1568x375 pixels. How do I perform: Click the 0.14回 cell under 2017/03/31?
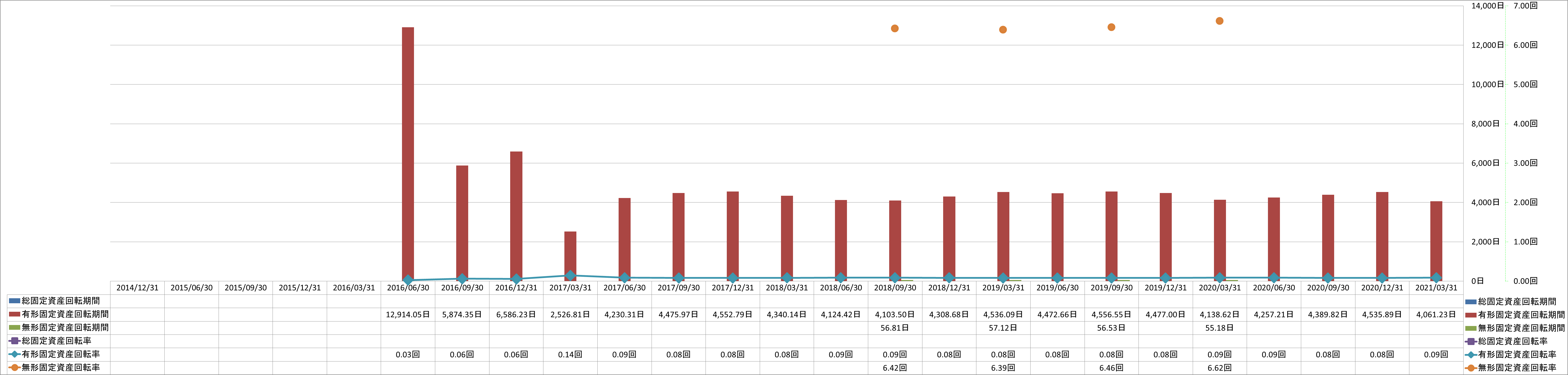pyautogui.click(x=570, y=354)
